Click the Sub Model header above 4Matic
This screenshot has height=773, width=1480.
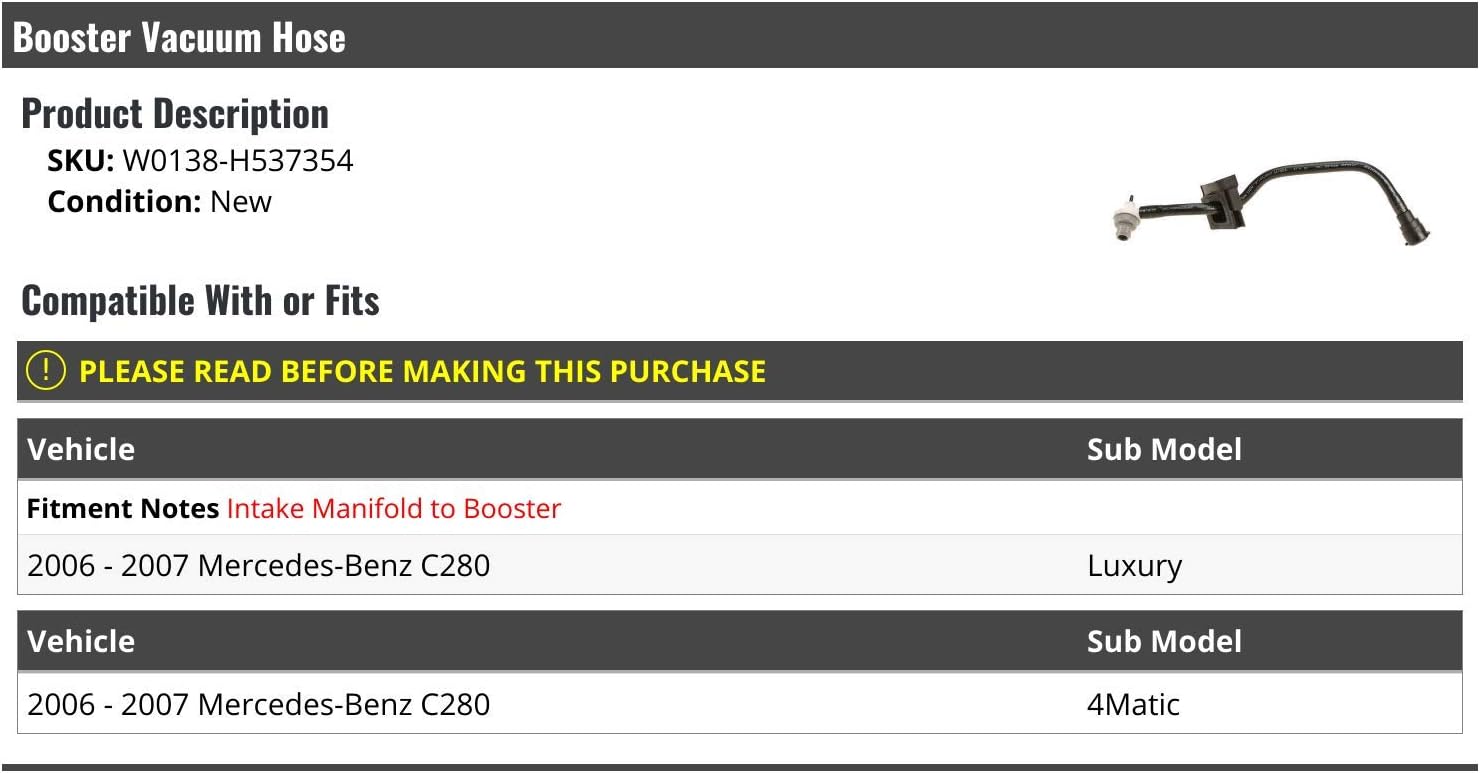[x=1164, y=641]
